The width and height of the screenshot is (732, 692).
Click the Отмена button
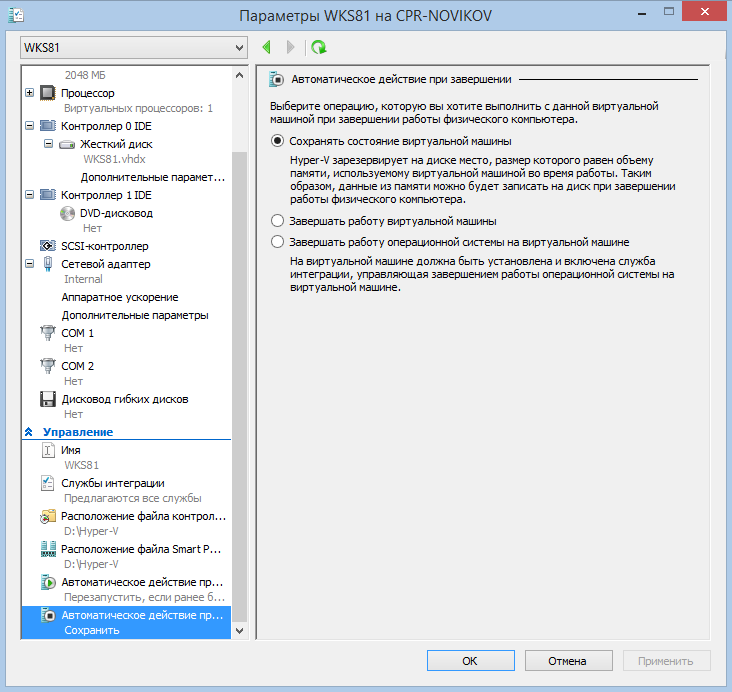pos(568,661)
